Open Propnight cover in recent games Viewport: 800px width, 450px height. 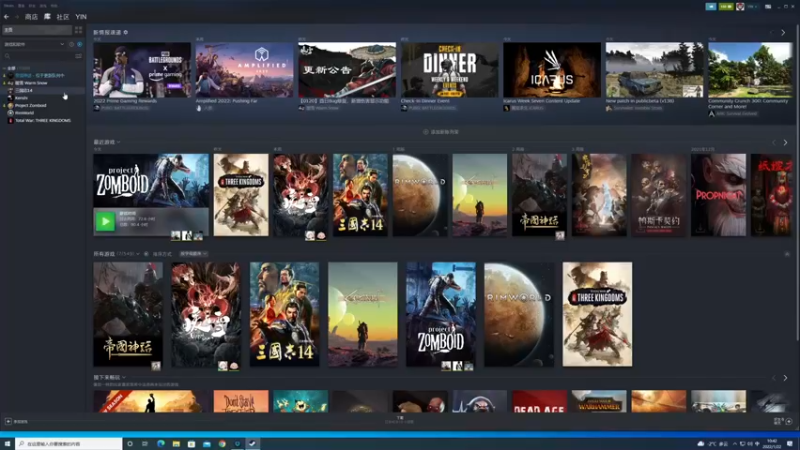718,195
